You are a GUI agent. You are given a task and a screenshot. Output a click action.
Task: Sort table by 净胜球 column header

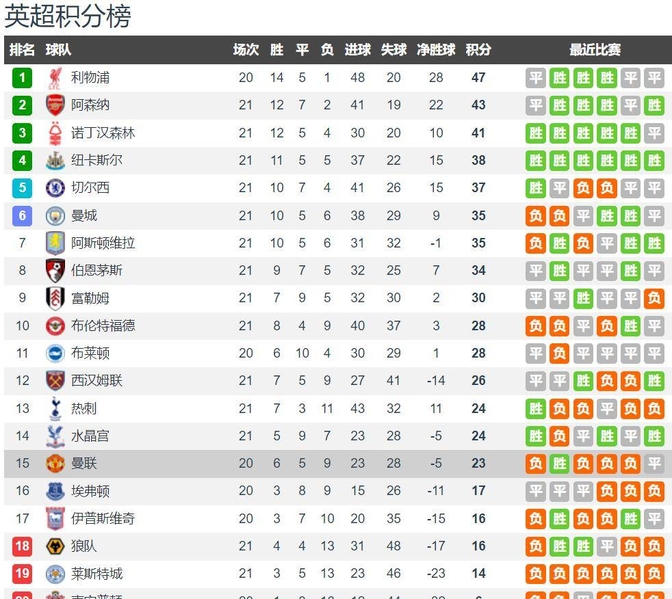tap(436, 50)
